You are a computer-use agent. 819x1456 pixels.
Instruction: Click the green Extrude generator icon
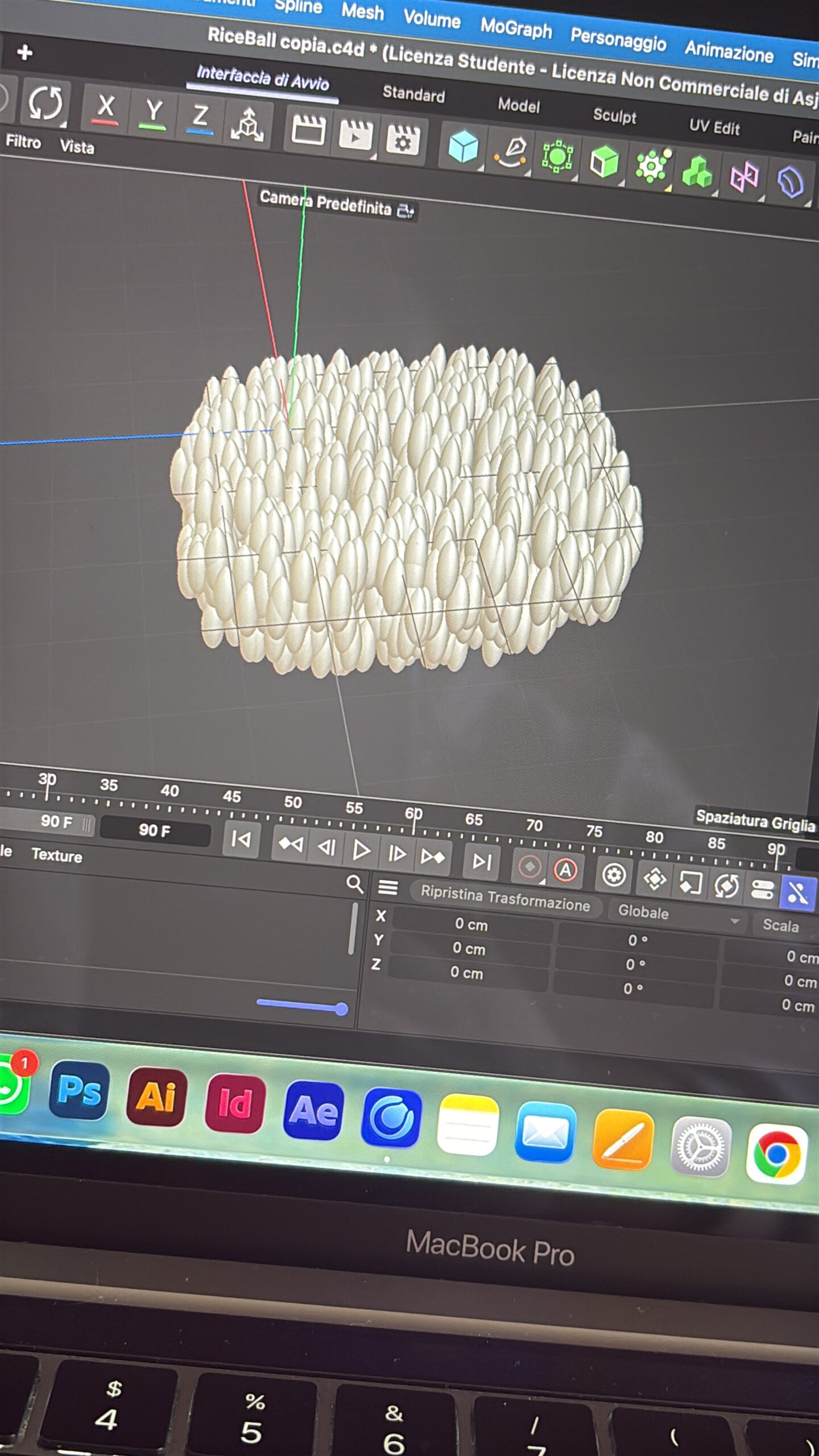(604, 162)
